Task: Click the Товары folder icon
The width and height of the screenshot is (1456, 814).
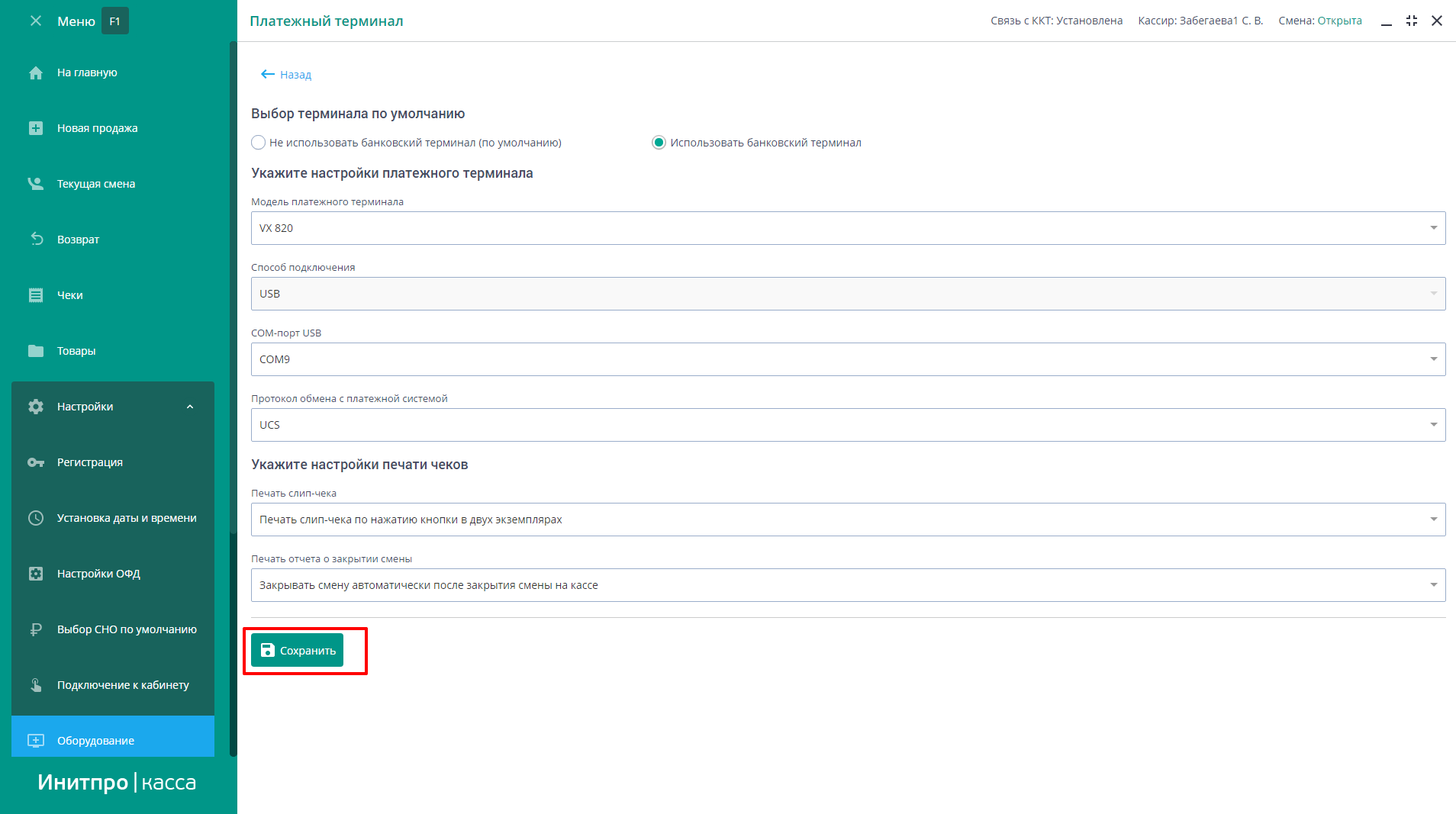Action: click(x=36, y=351)
